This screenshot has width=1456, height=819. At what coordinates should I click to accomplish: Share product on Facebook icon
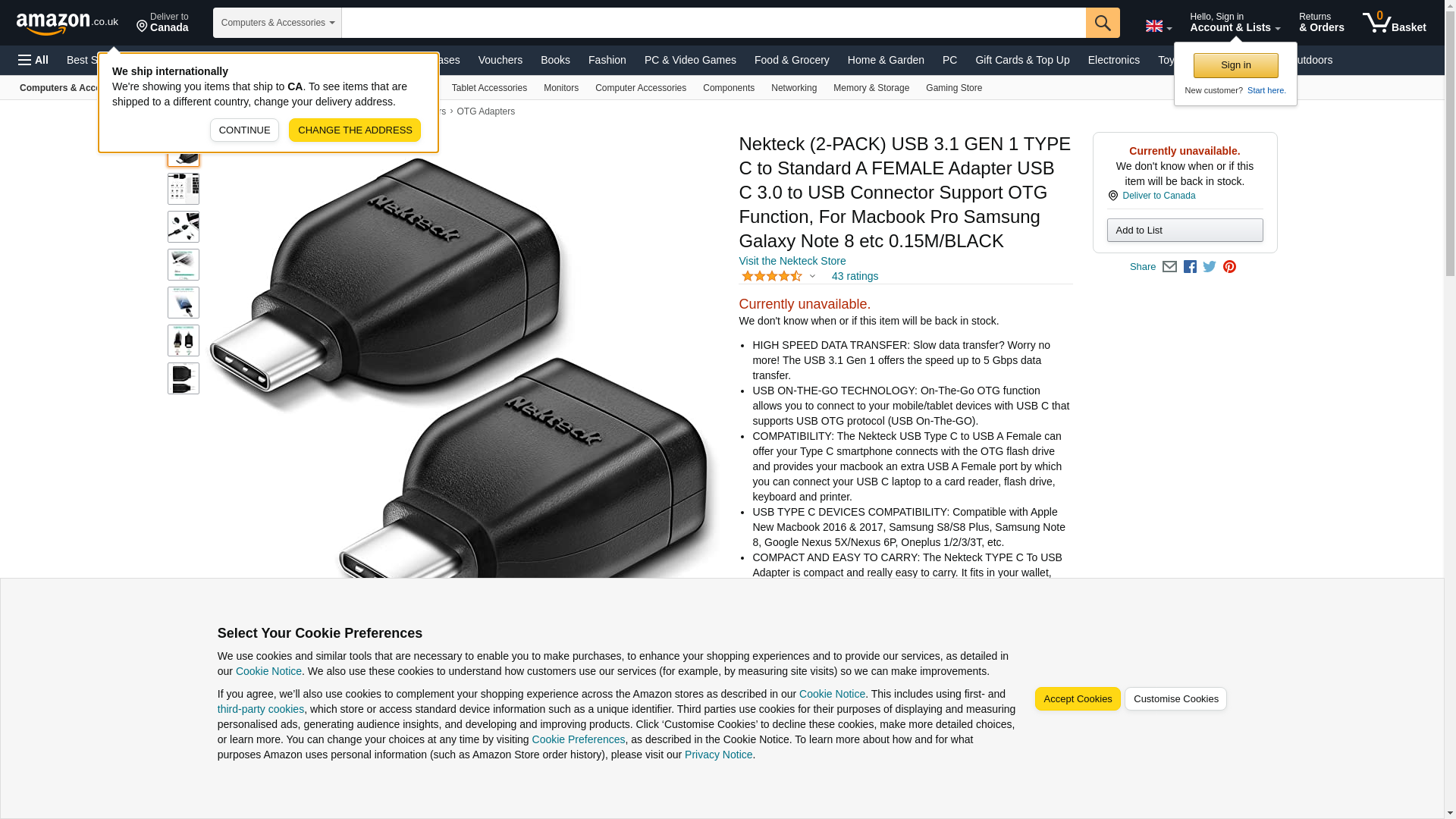point(1190,267)
